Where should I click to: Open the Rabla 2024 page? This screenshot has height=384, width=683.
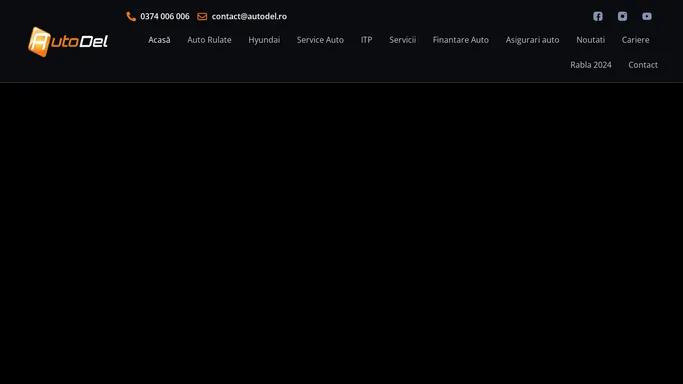click(x=591, y=65)
